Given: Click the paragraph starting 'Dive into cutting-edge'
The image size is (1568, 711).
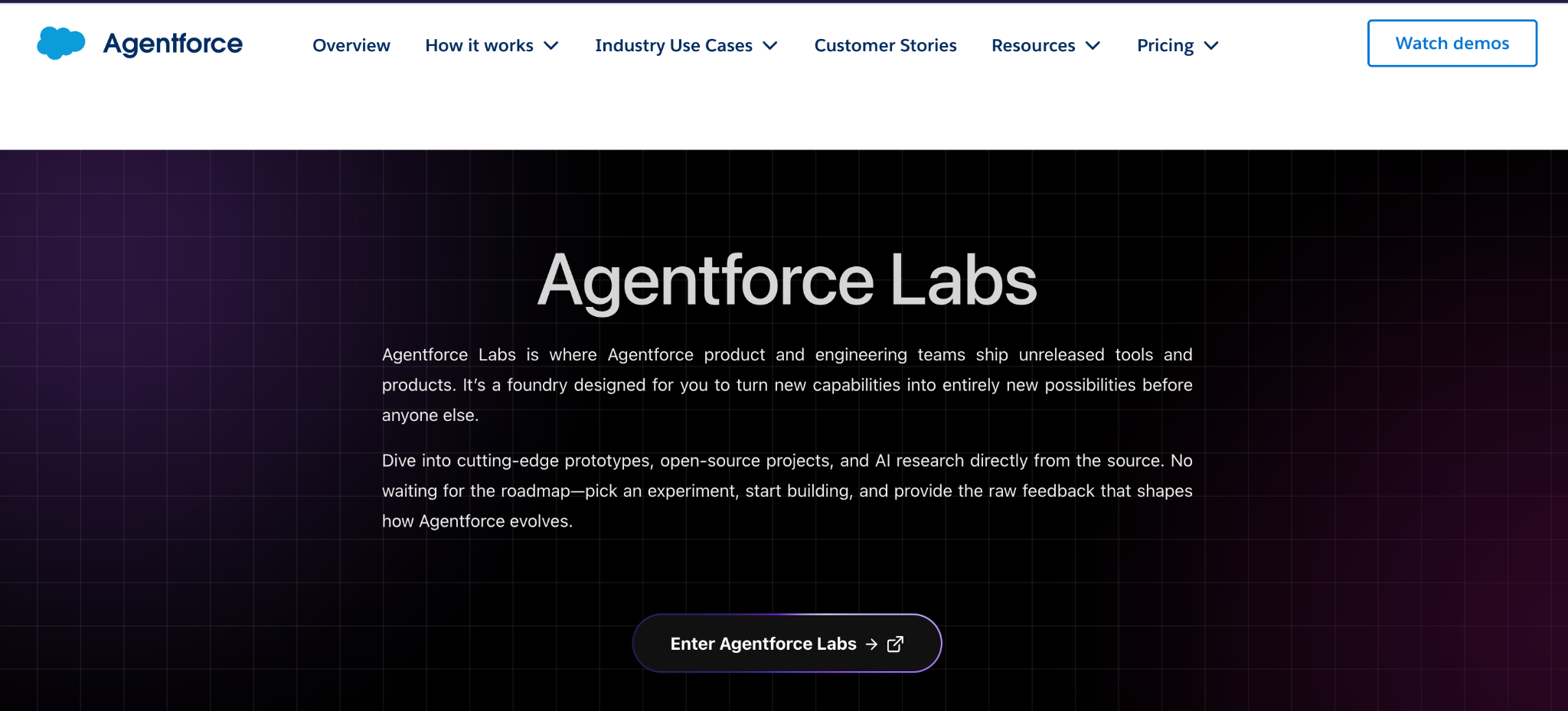Looking at the screenshot, I should coord(786,491).
